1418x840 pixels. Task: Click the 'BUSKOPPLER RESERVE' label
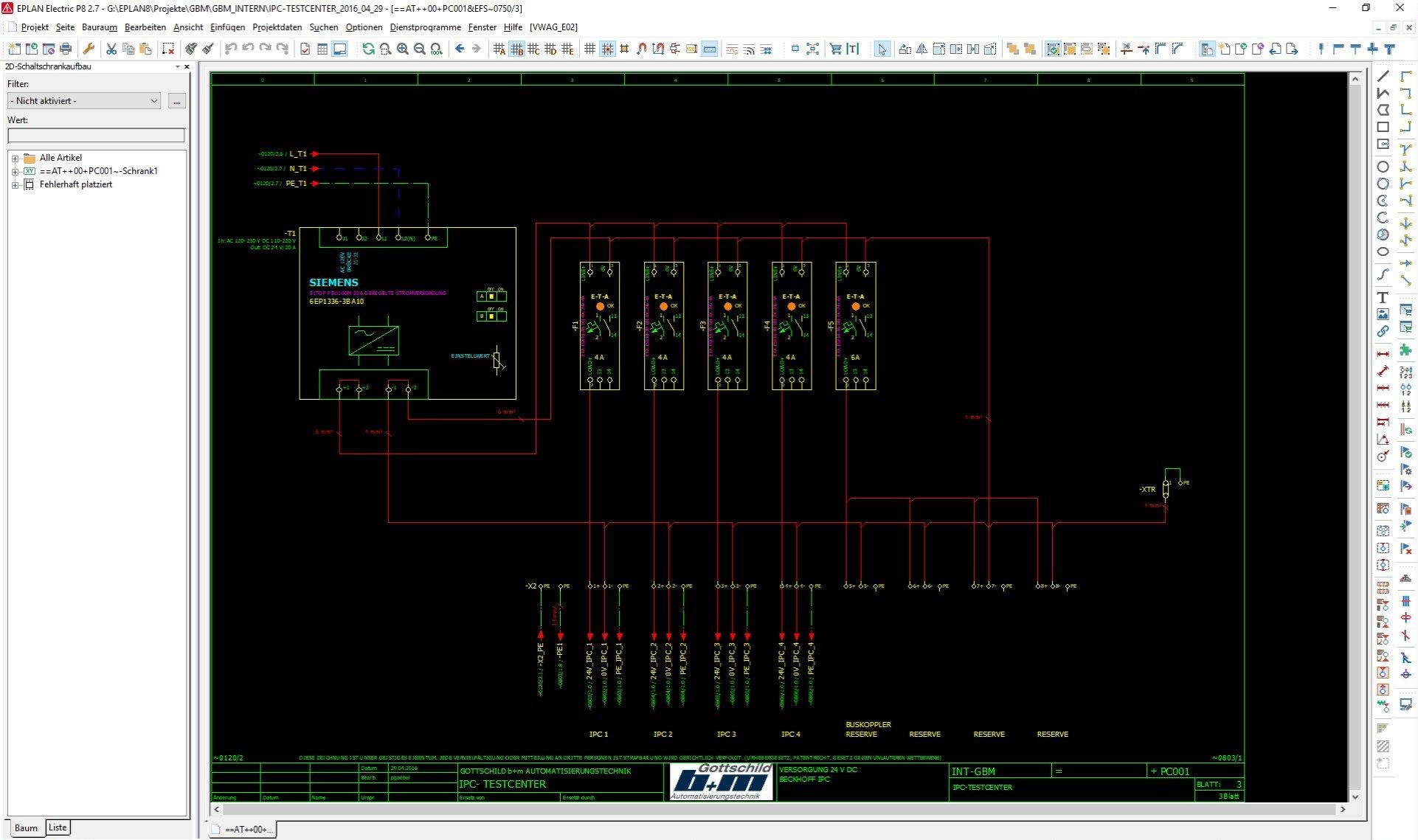coord(868,729)
